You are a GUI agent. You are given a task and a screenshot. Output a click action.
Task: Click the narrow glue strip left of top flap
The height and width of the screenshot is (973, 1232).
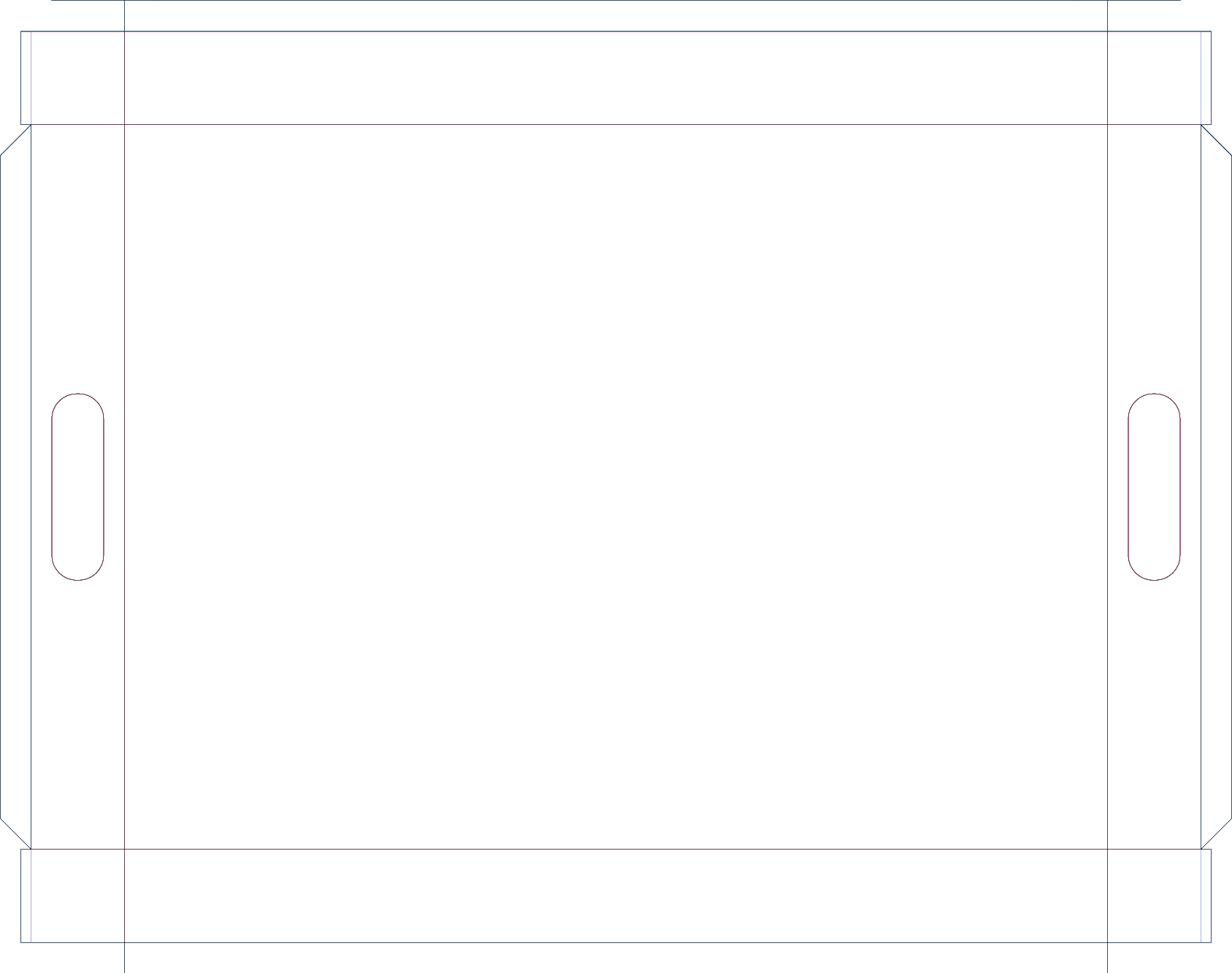pyautogui.click(x=26, y=78)
